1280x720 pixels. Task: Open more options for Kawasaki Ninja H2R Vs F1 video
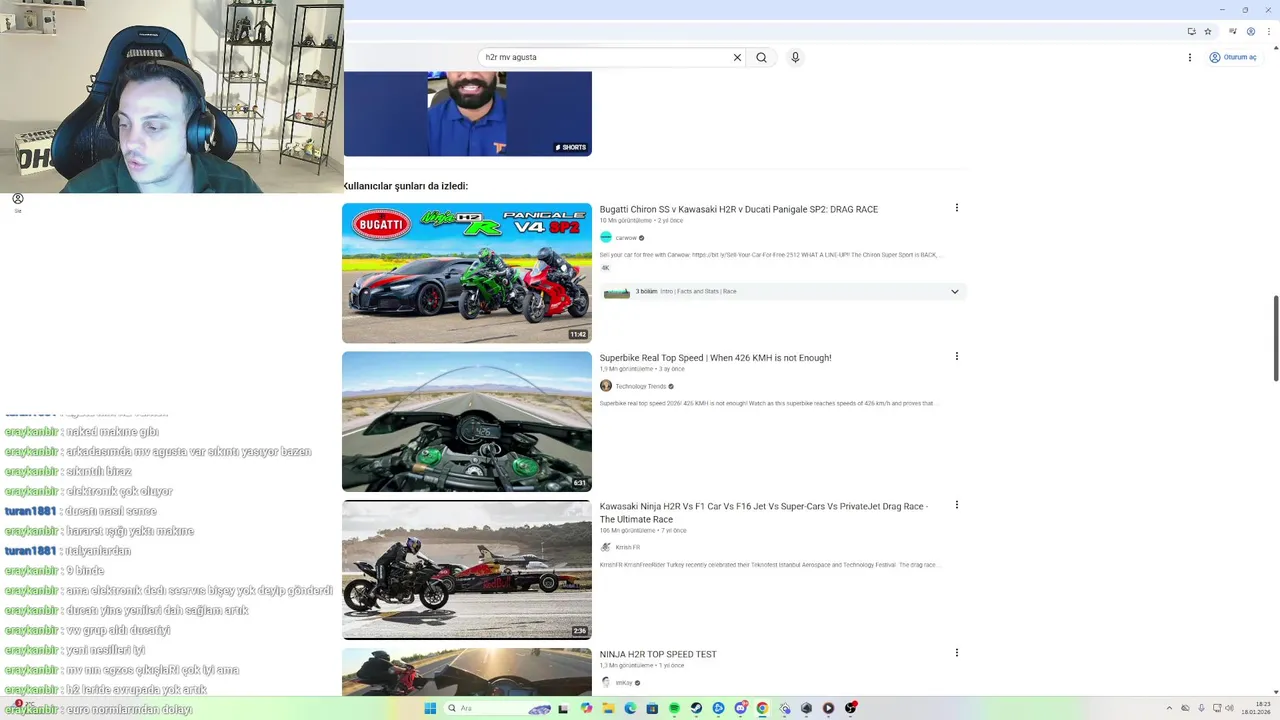pos(957,505)
